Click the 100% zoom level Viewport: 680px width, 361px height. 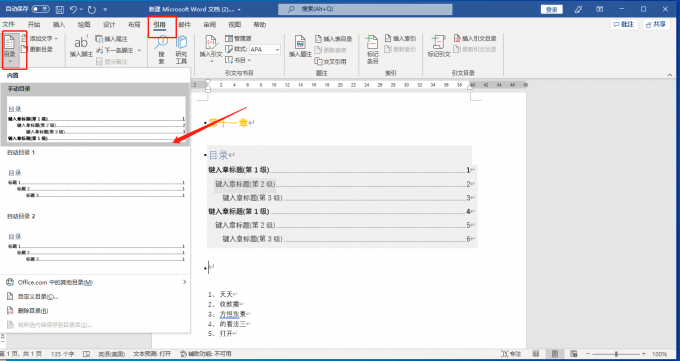pyautogui.click(x=660, y=354)
